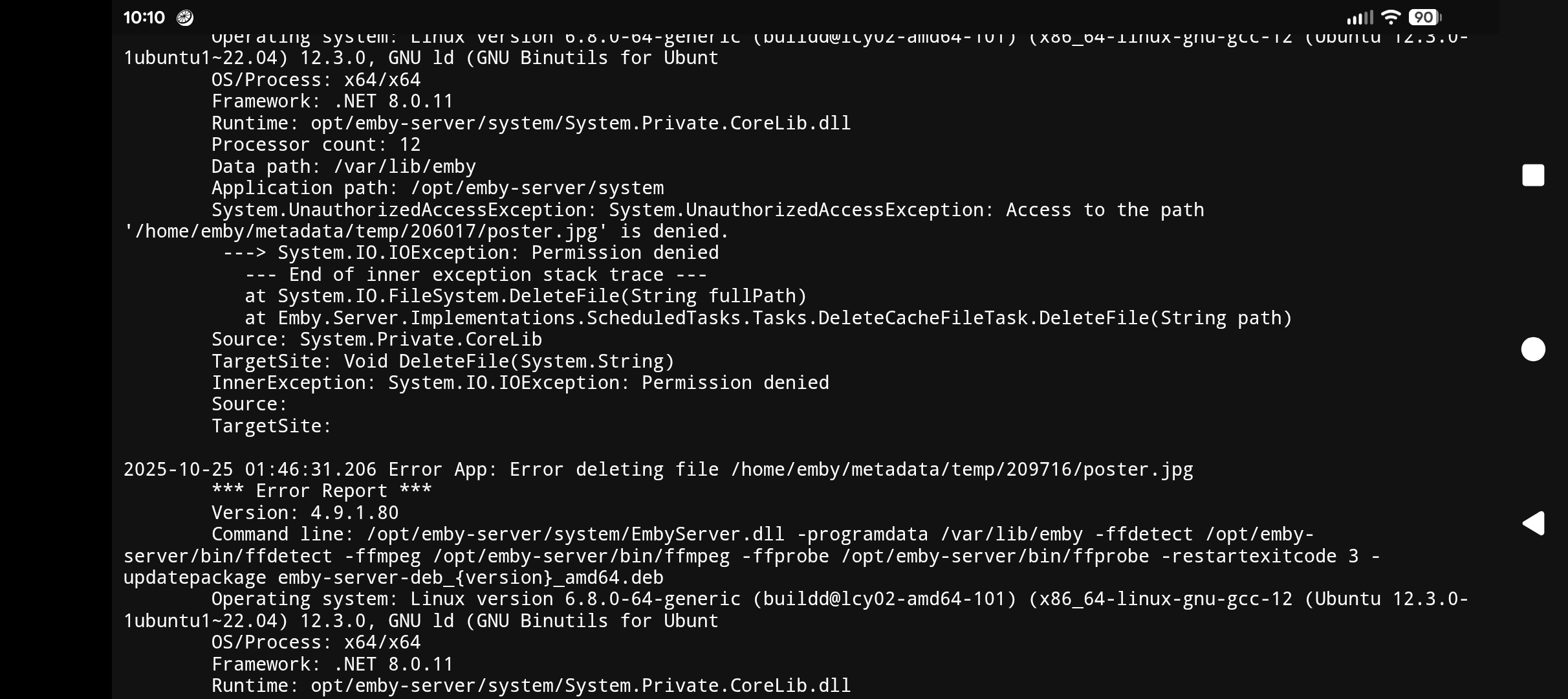Tap the battery indicator showing 90
Screen dimensions: 1568x699
[x=1424, y=17]
